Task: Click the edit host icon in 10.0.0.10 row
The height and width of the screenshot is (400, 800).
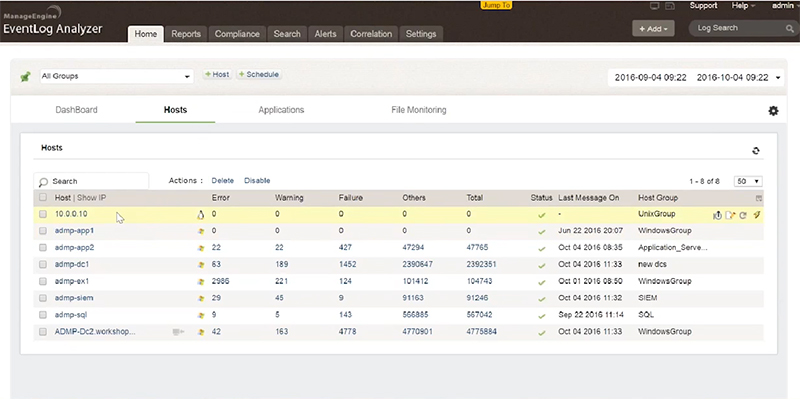Action: pos(730,215)
